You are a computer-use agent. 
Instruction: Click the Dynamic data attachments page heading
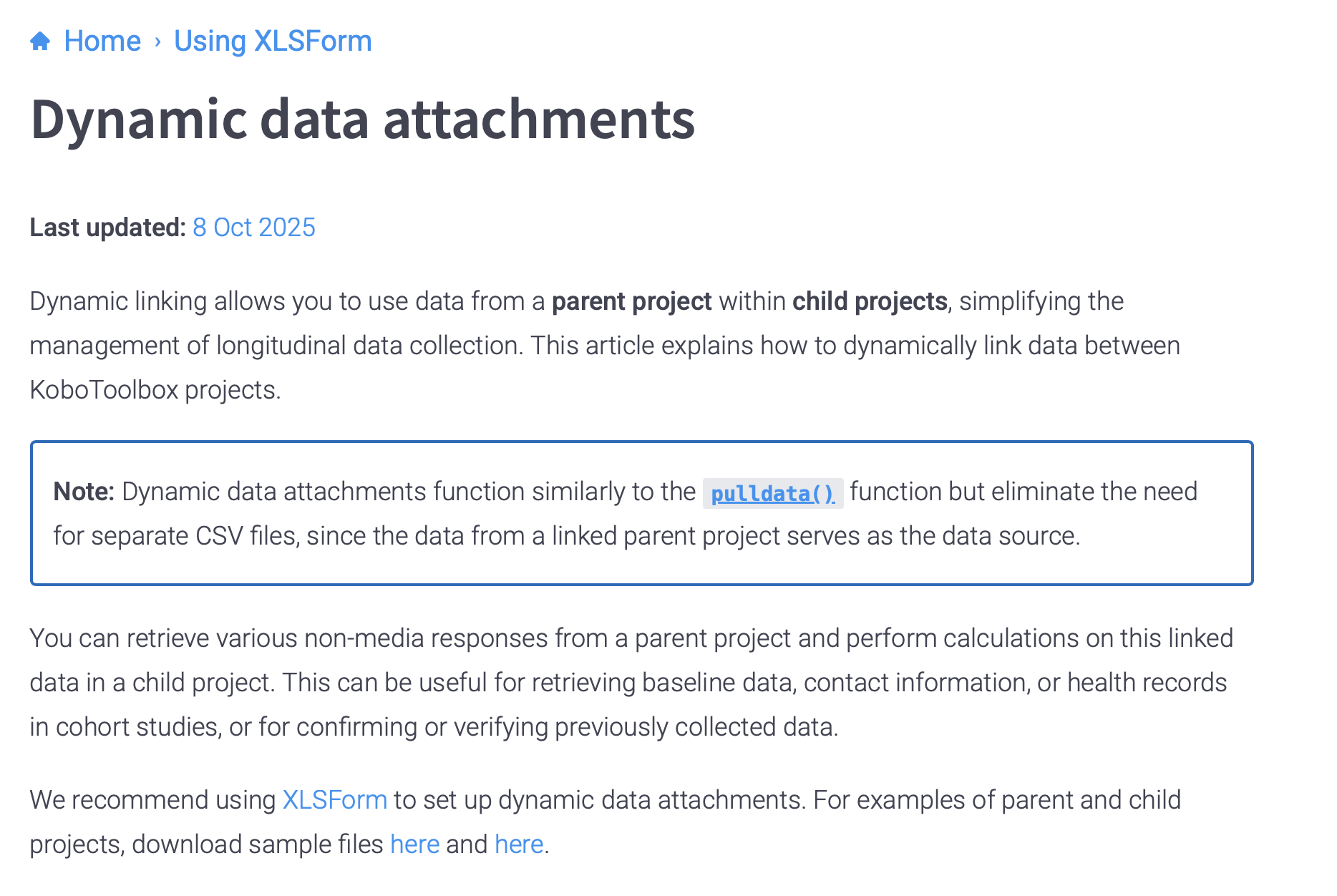[x=362, y=120]
